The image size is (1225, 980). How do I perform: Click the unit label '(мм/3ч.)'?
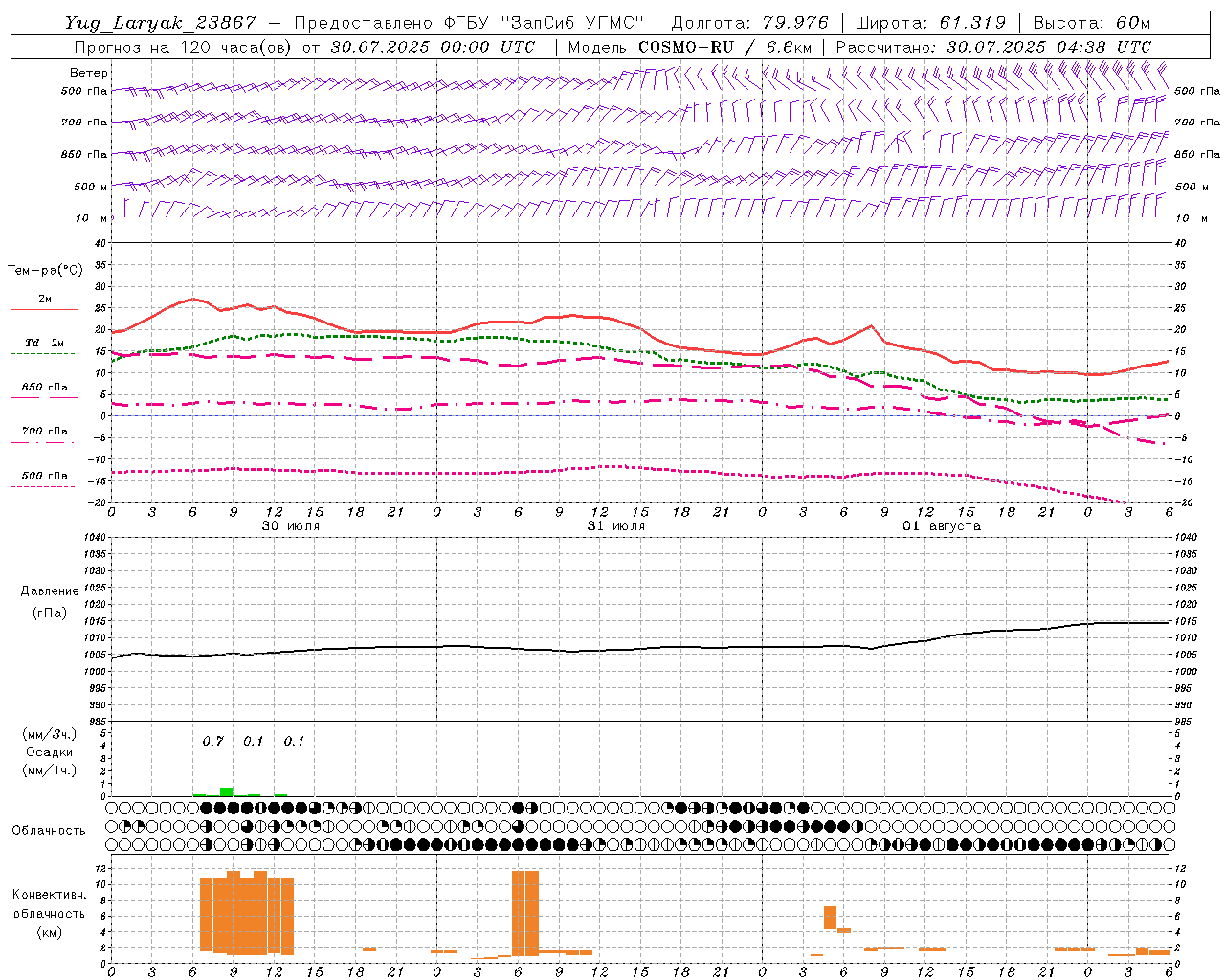[50, 734]
